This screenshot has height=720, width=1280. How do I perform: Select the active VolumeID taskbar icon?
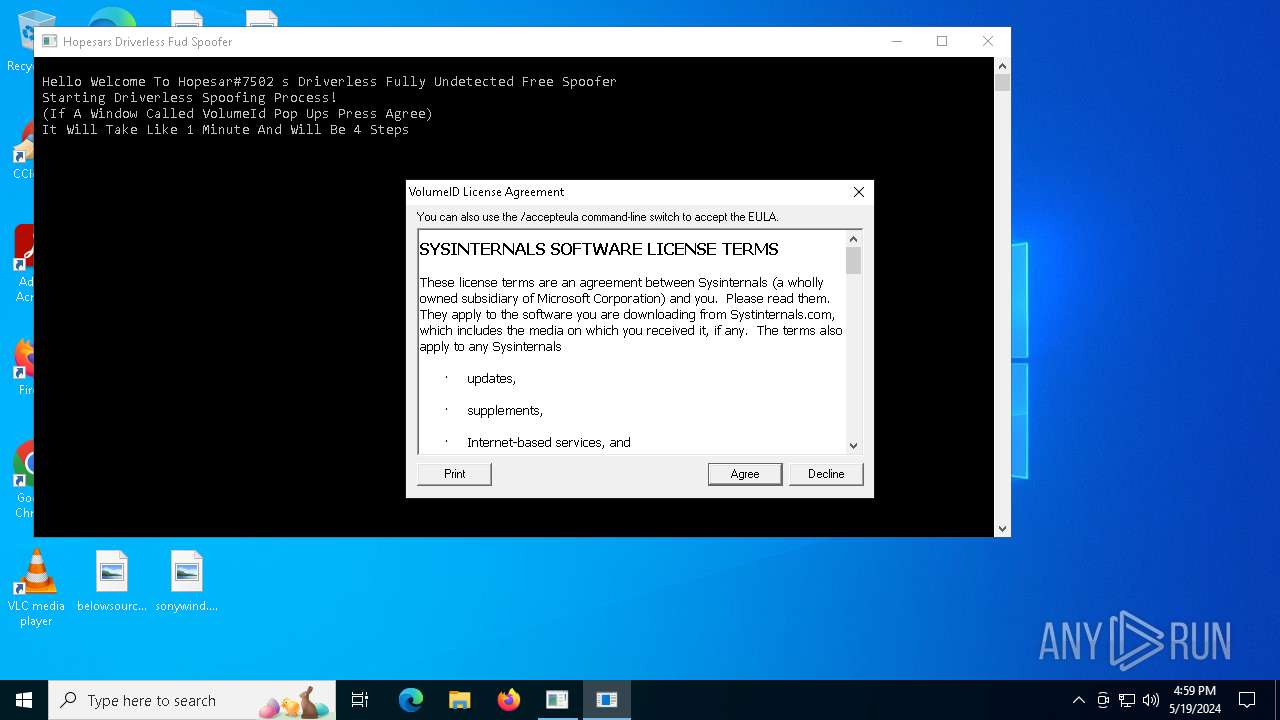pos(606,700)
